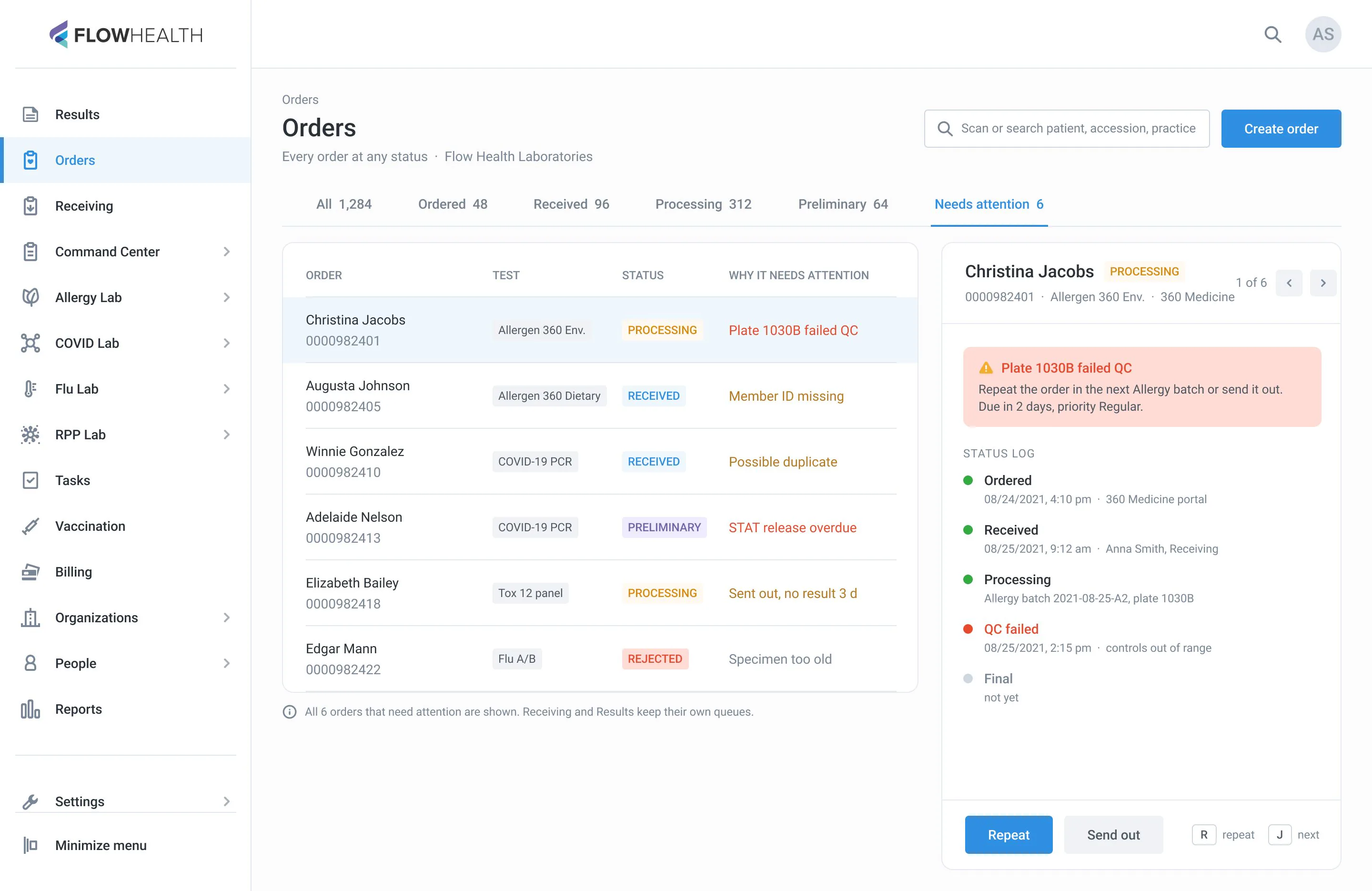This screenshot has height=891, width=1372.
Task: Select the Flu Lab thermometer icon
Action: point(30,389)
